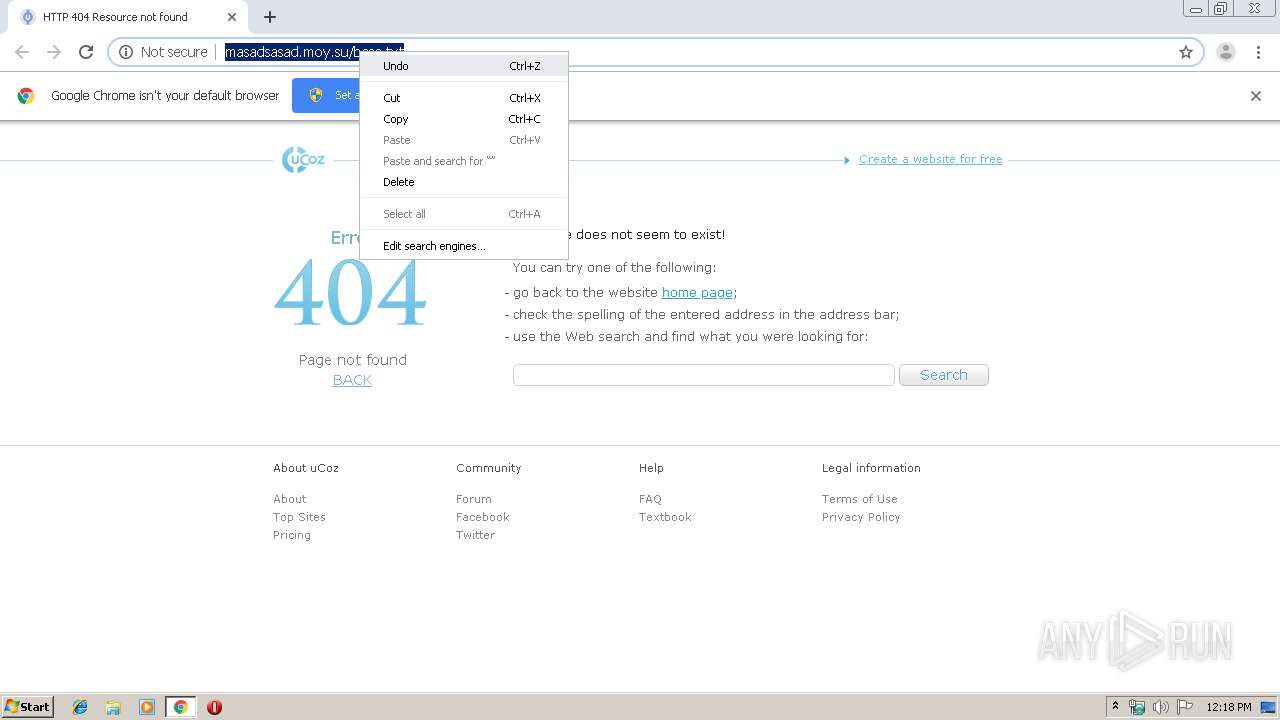Focus the web search input field
This screenshot has width=1280, height=720.
point(704,375)
